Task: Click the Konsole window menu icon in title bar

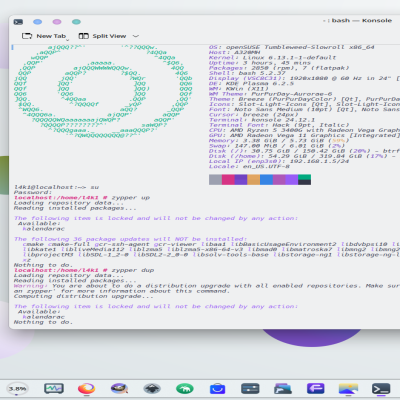Action: point(18,22)
